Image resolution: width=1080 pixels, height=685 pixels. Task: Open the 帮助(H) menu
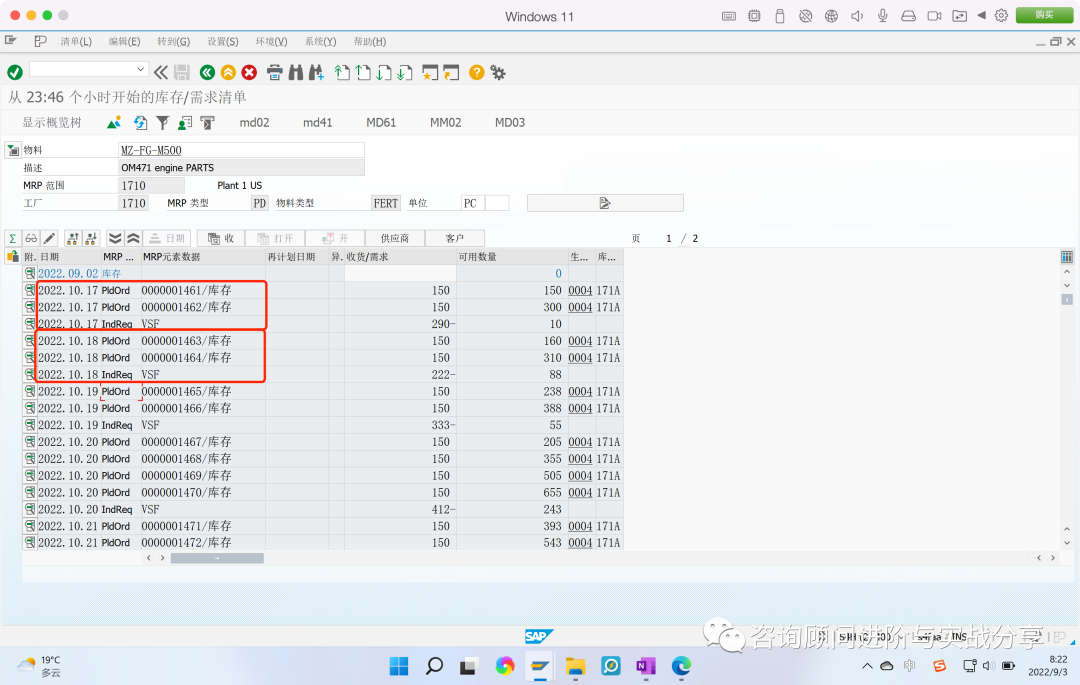(370, 41)
